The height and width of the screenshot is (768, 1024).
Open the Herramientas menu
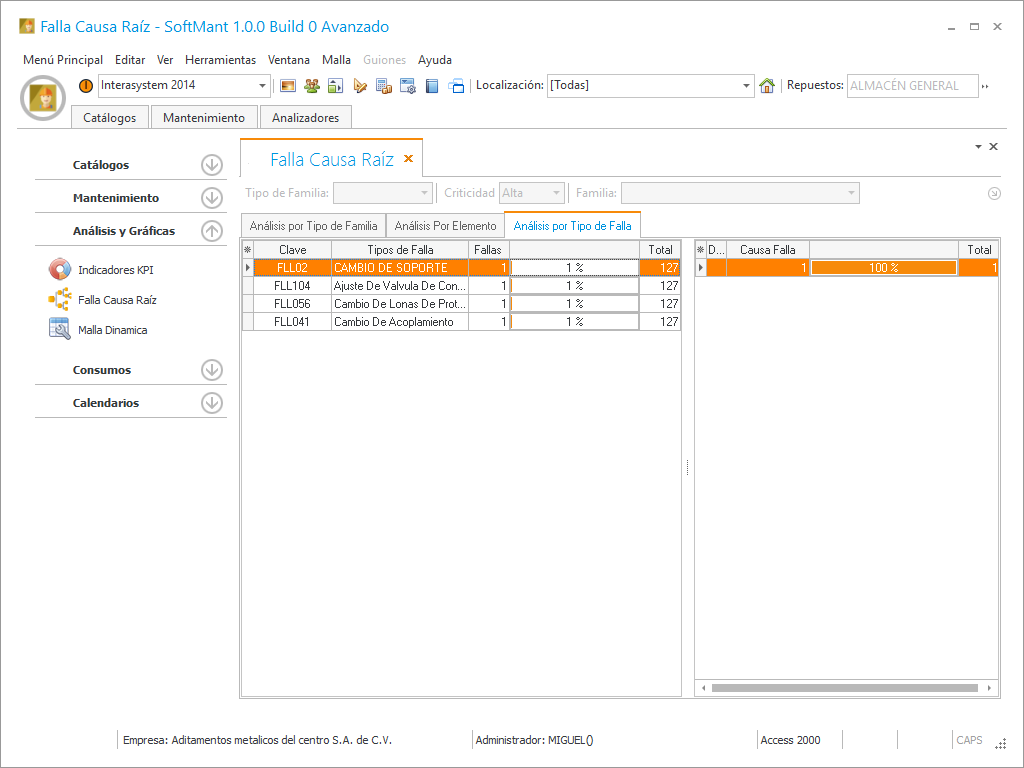pyautogui.click(x=220, y=60)
